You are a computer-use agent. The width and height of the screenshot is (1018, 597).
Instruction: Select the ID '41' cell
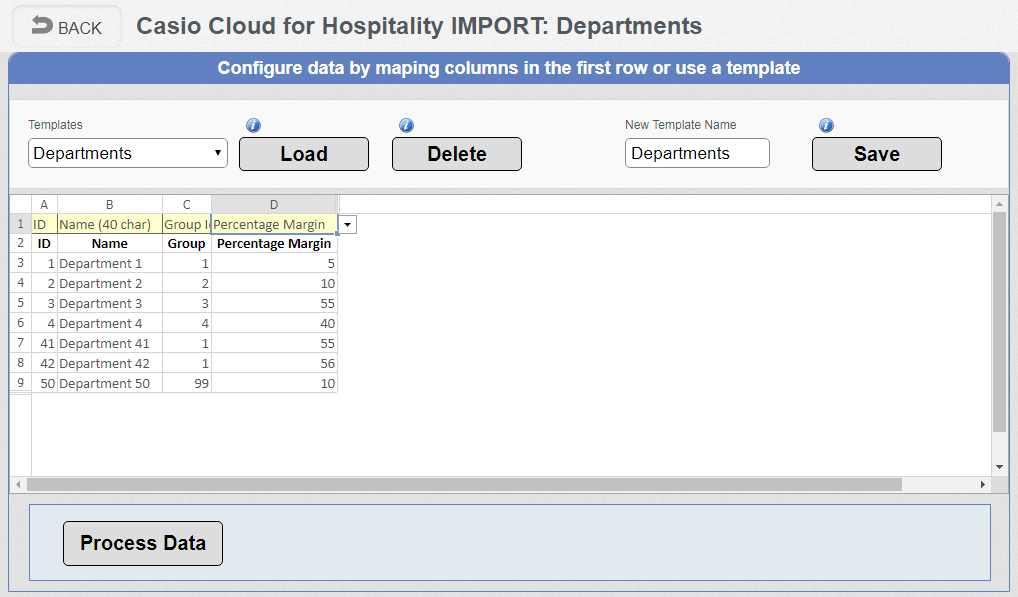pos(44,343)
